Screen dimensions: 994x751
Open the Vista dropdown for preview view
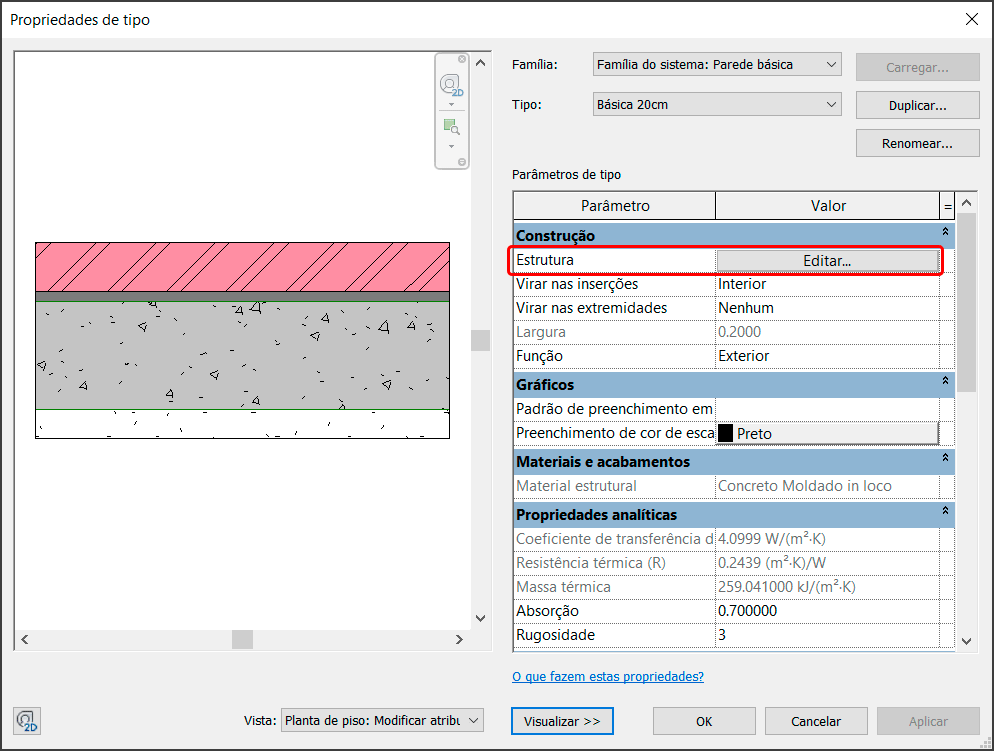click(x=382, y=721)
